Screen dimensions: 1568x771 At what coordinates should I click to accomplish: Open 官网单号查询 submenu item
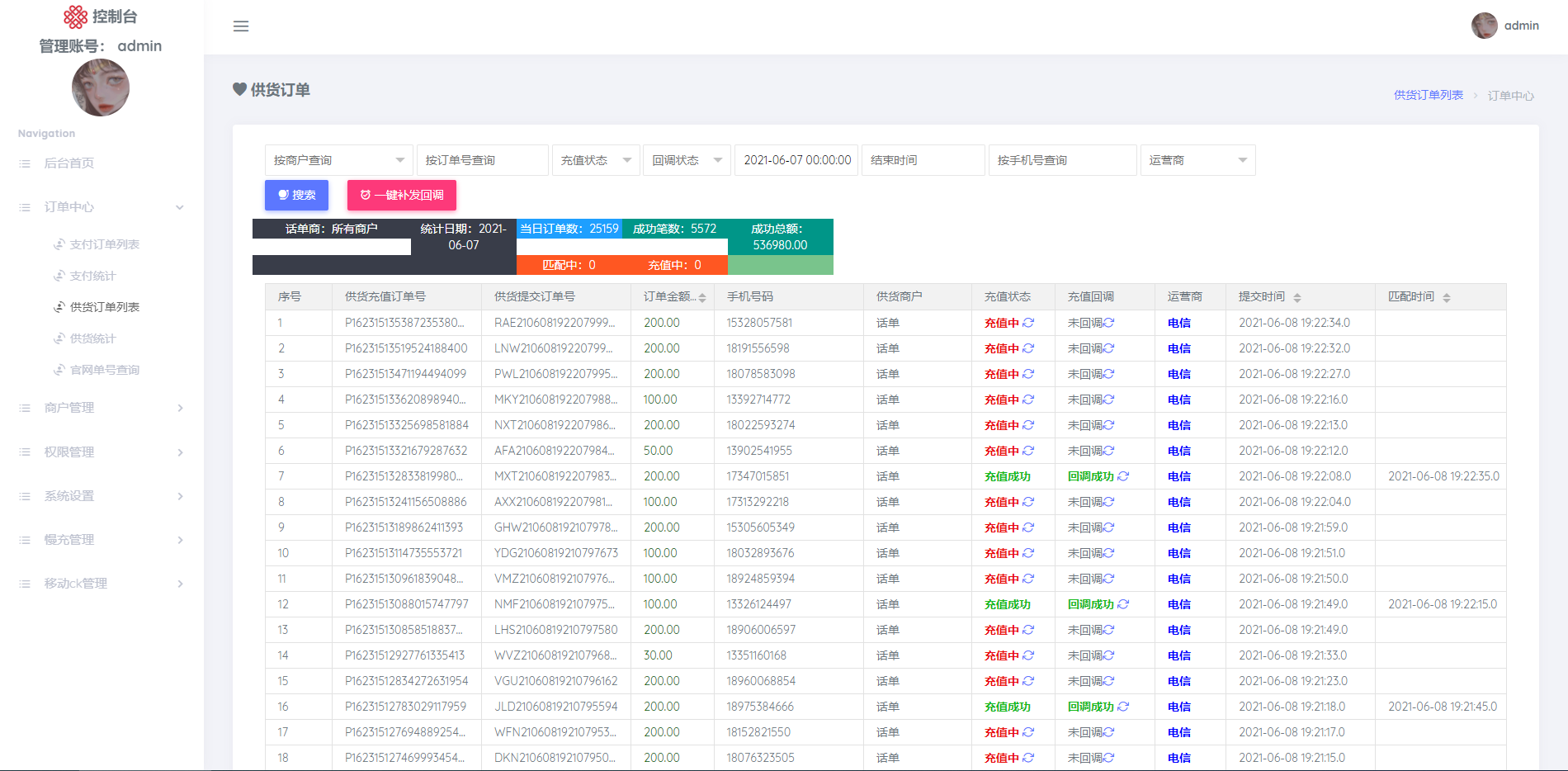pos(104,370)
